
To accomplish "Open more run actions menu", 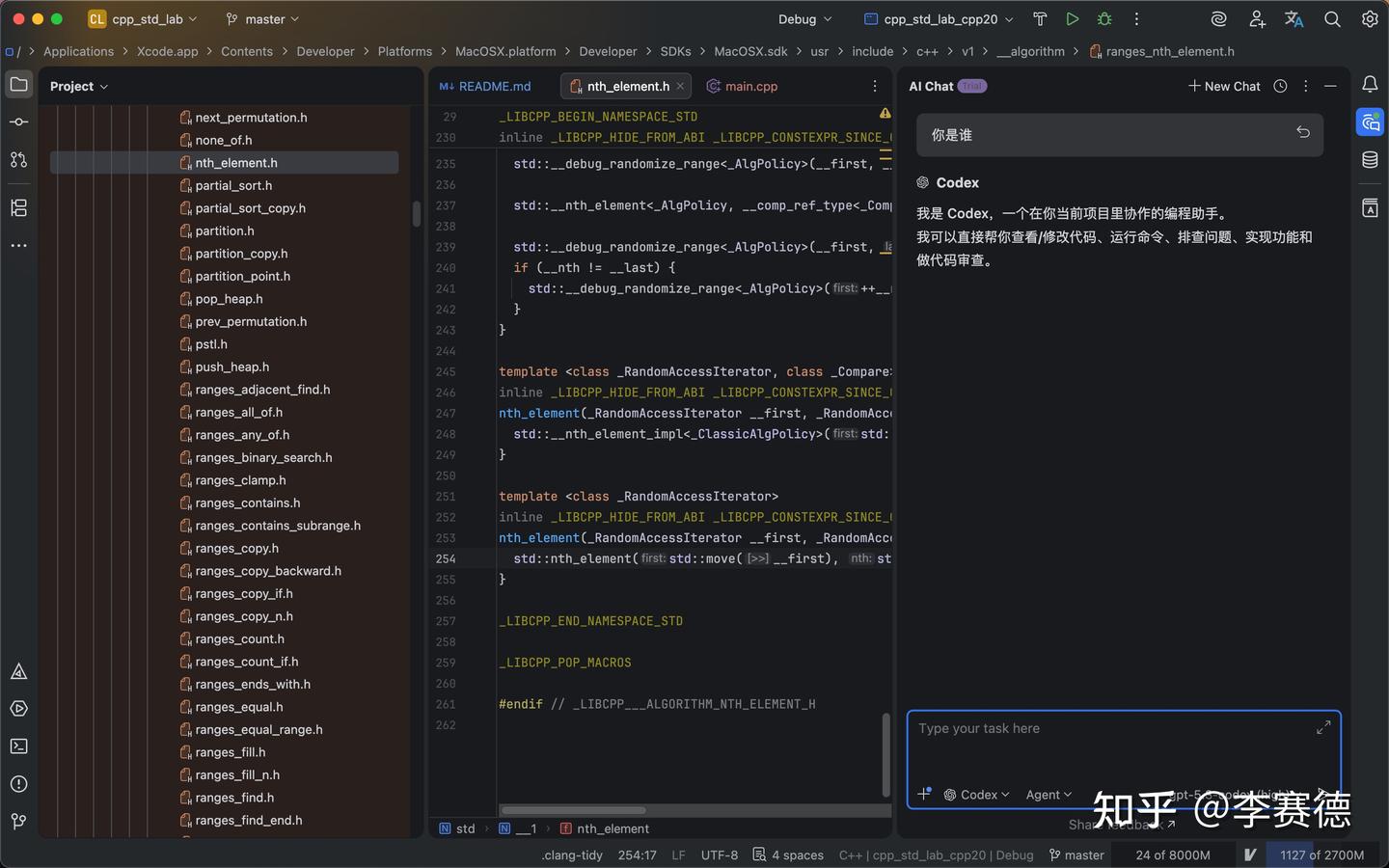I will pyautogui.click(x=1136, y=19).
